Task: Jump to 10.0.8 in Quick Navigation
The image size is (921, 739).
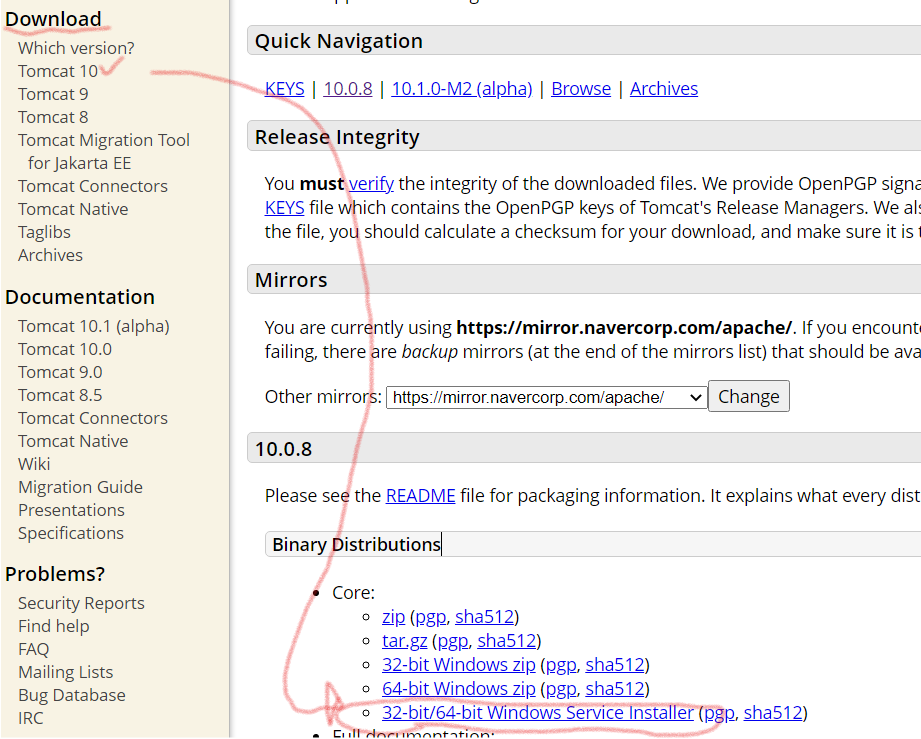Action: coord(348,89)
